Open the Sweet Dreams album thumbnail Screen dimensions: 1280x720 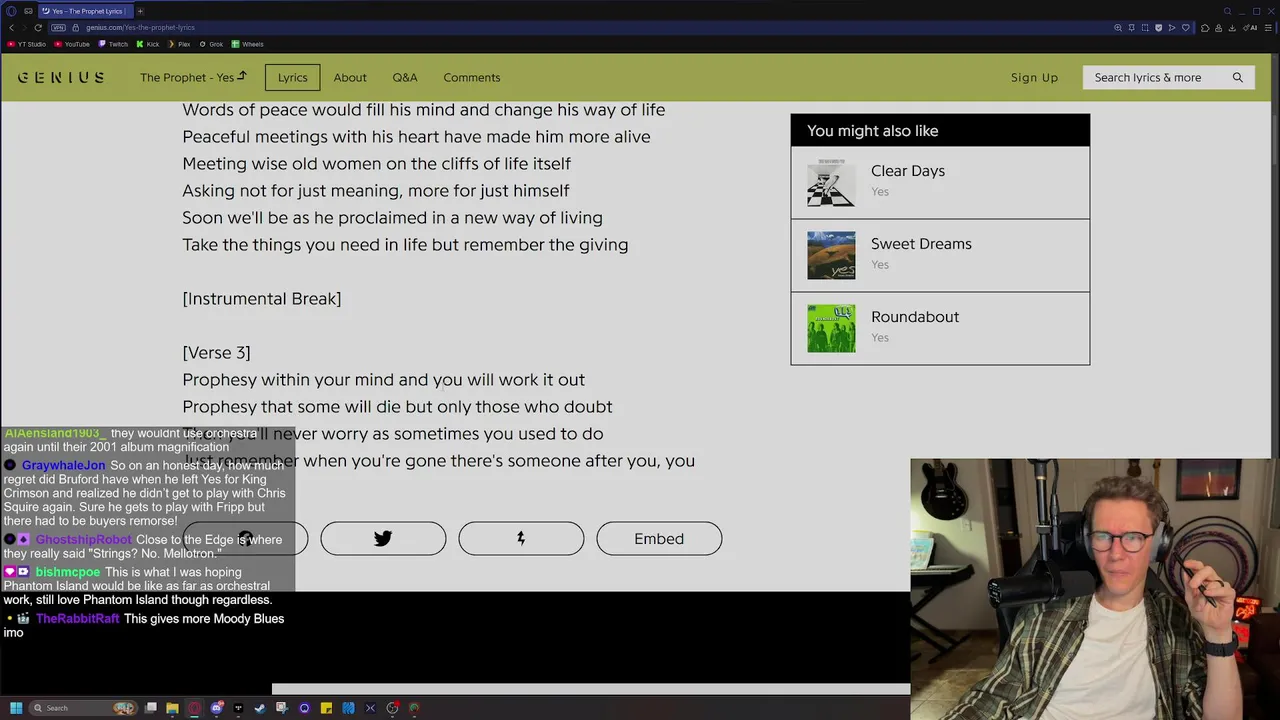tap(831, 256)
